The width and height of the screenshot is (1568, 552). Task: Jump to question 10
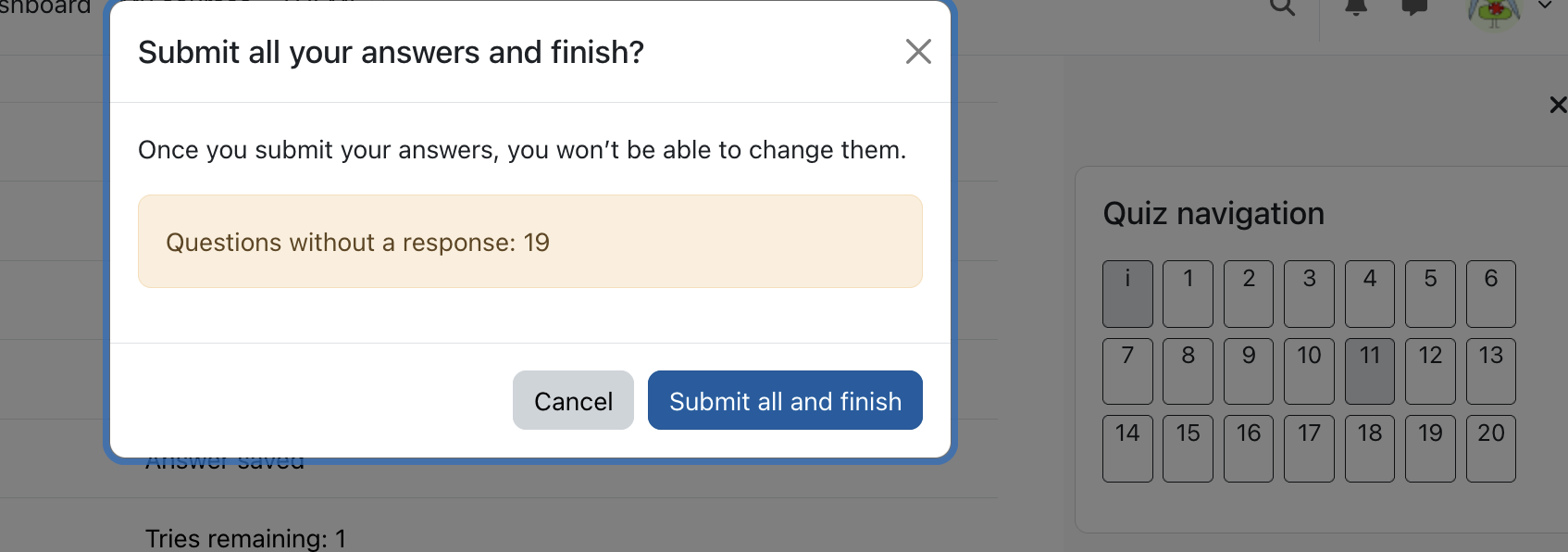click(1309, 371)
